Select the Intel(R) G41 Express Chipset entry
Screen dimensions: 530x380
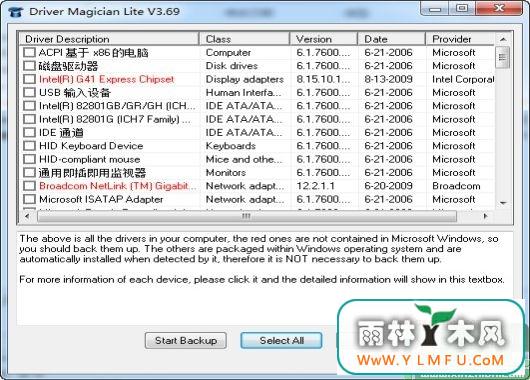point(106,79)
